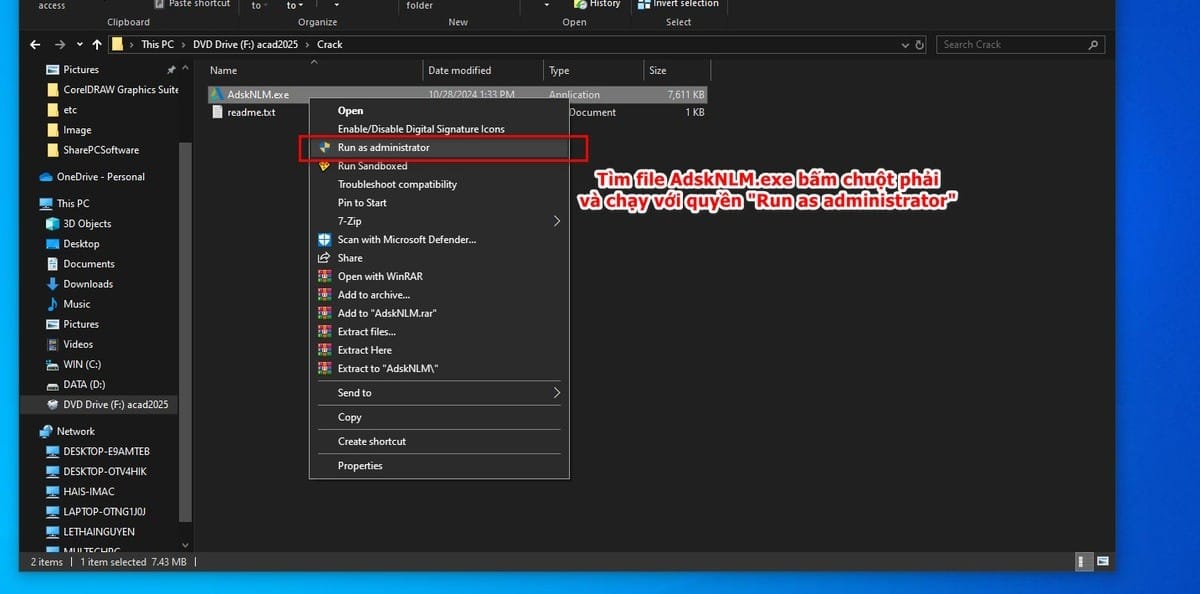This screenshot has height=594, width=1200.
Task: Click the Search Crack box
Action: point(1010,44)
